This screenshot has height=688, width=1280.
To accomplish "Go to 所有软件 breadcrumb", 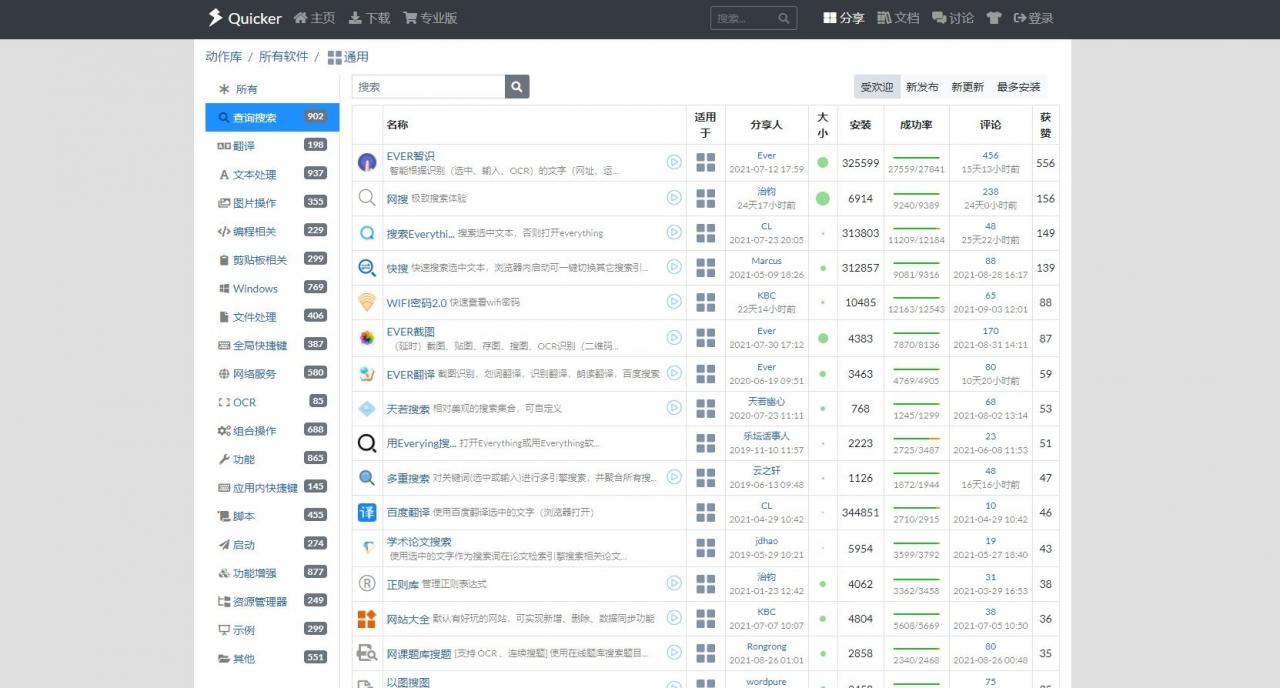I will (x=283, y=57).
